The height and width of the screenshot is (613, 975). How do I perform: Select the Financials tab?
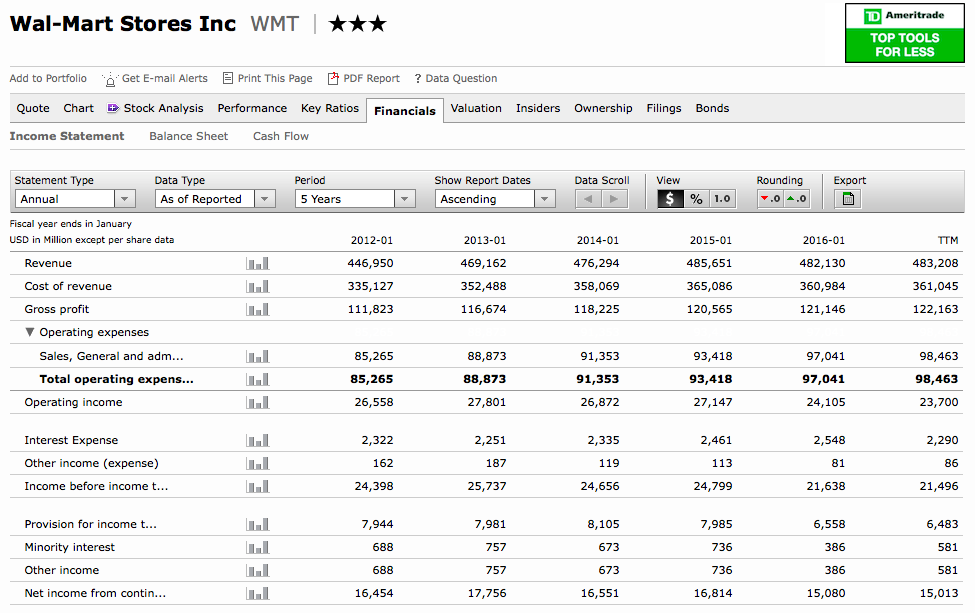click(405, 111)
